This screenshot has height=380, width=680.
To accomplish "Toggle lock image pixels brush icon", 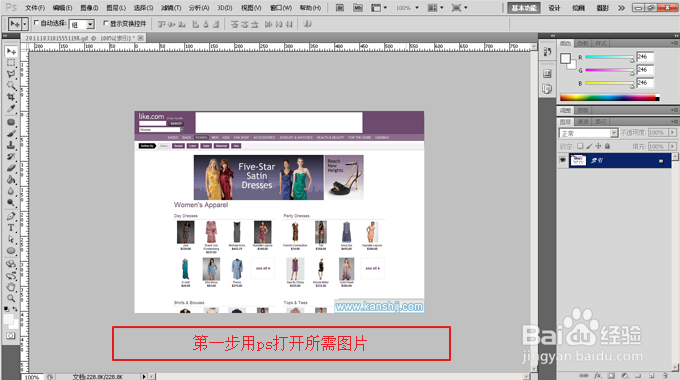I will tap(589, 146).
